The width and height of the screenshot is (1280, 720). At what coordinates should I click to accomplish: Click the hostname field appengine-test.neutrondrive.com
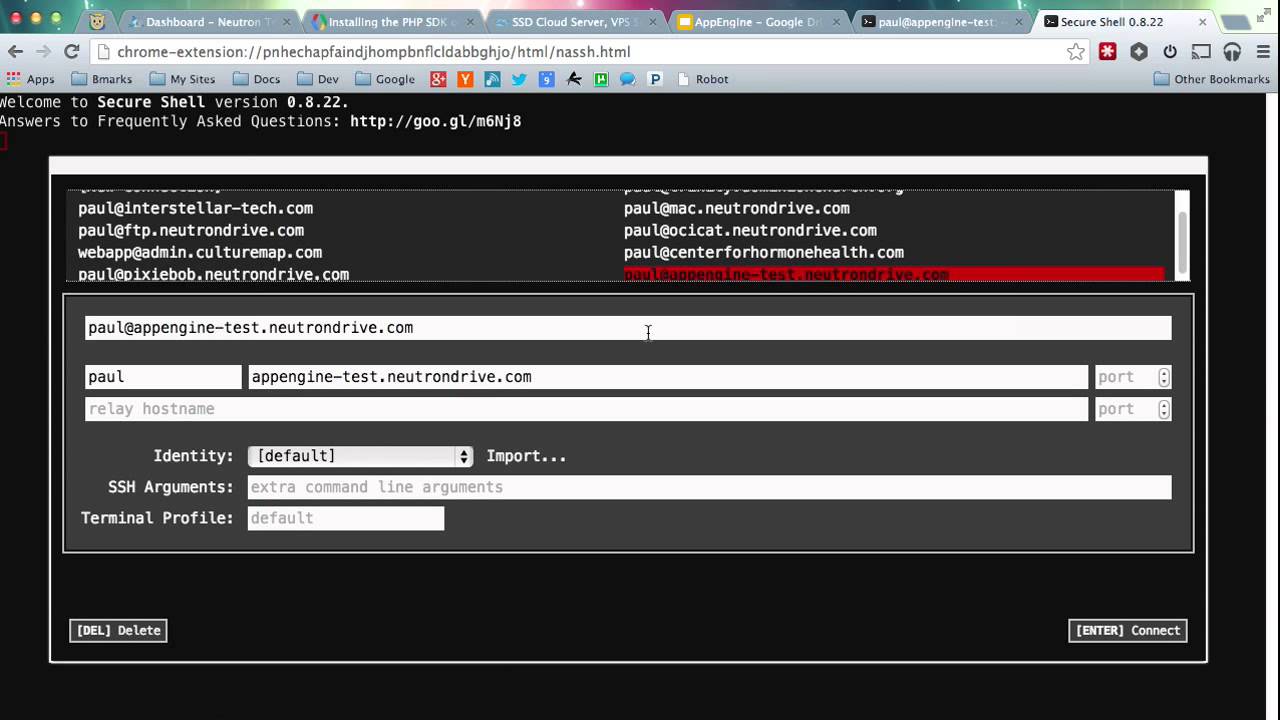pos(668,377)
